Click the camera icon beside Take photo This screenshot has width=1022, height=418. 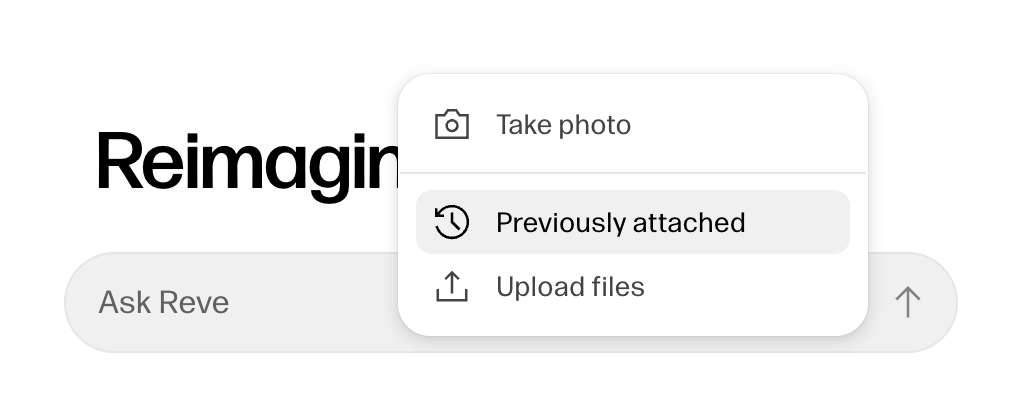point(452,125)
